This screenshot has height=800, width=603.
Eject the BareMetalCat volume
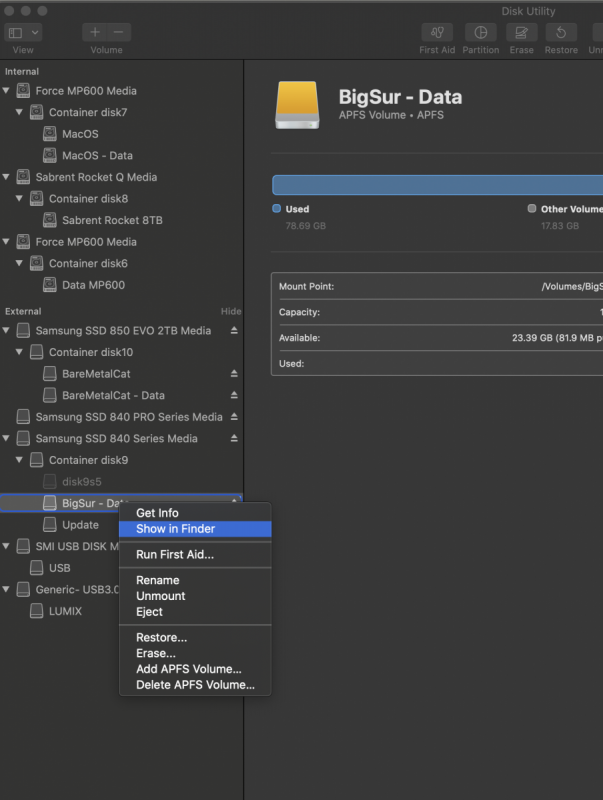(234, 373)
